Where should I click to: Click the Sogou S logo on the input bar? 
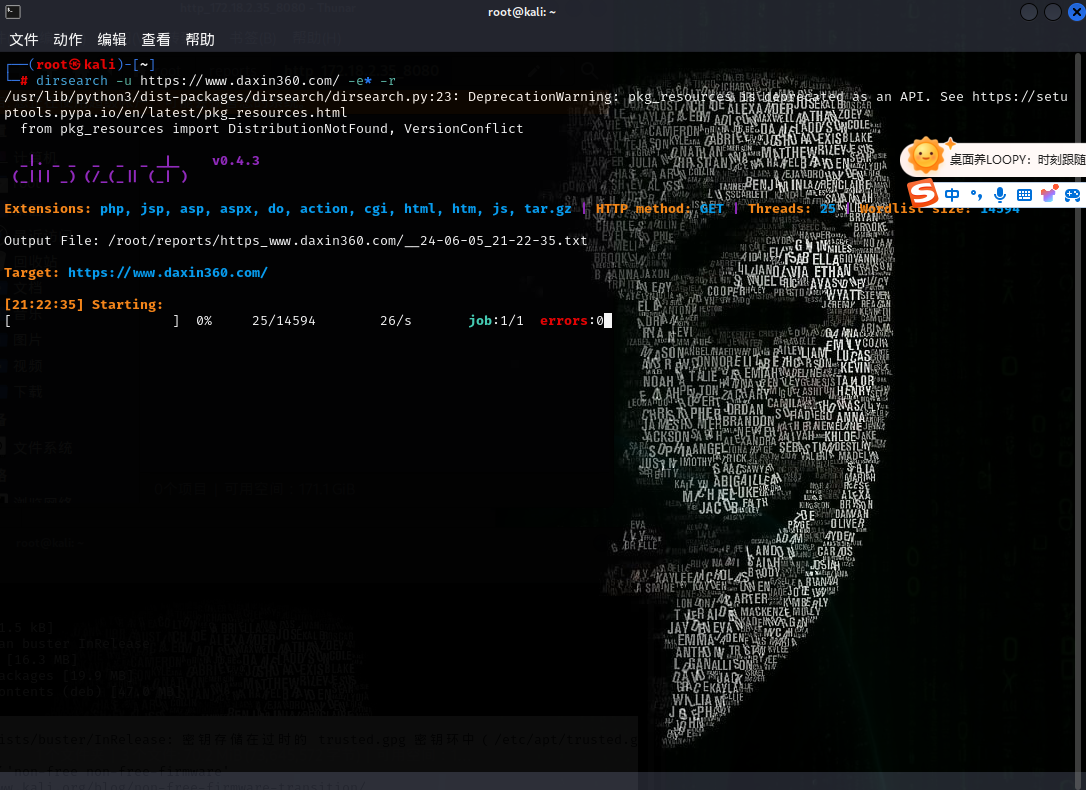coord(923,194)
